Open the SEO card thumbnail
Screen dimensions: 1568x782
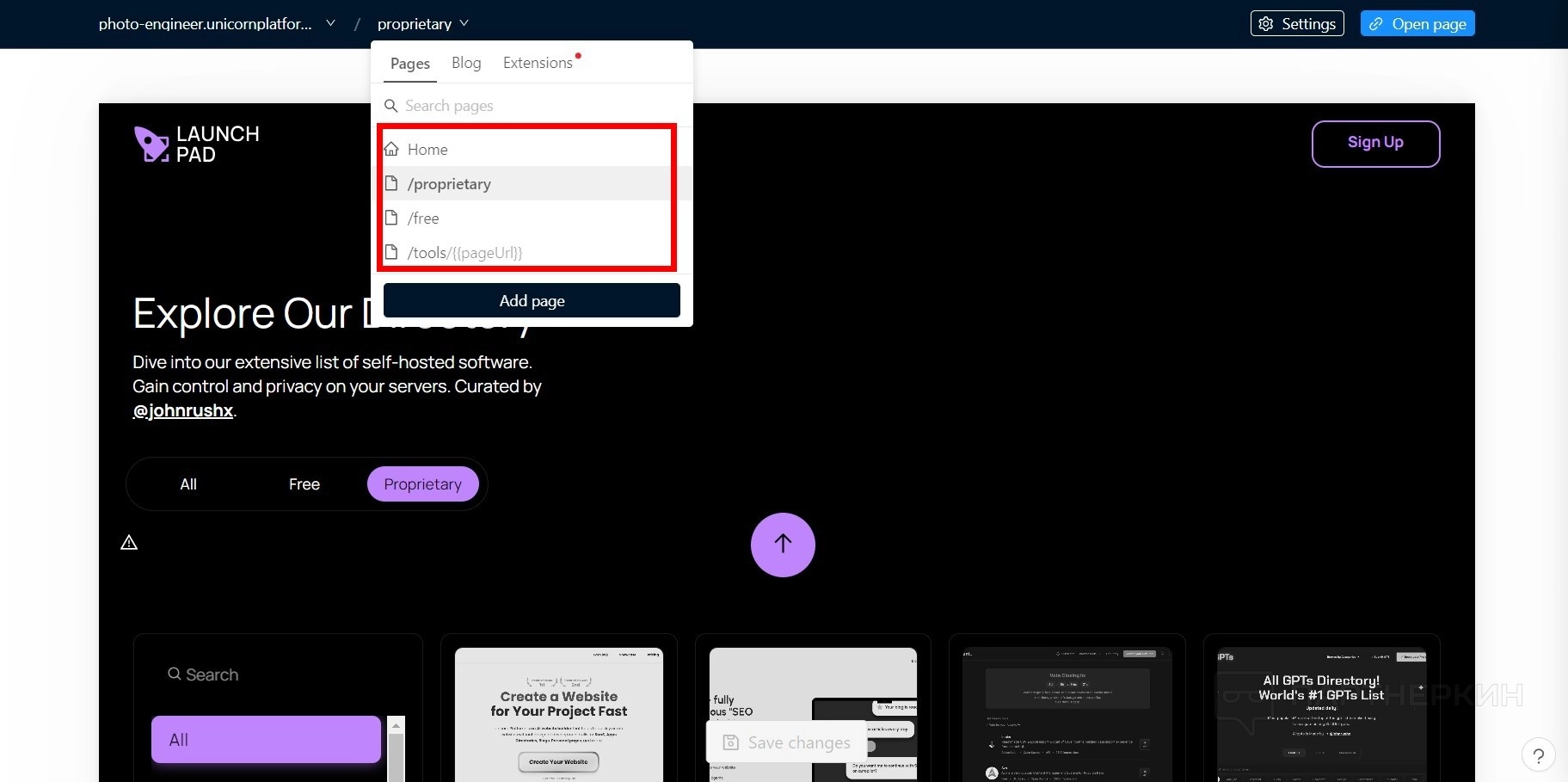click(813, 714)
